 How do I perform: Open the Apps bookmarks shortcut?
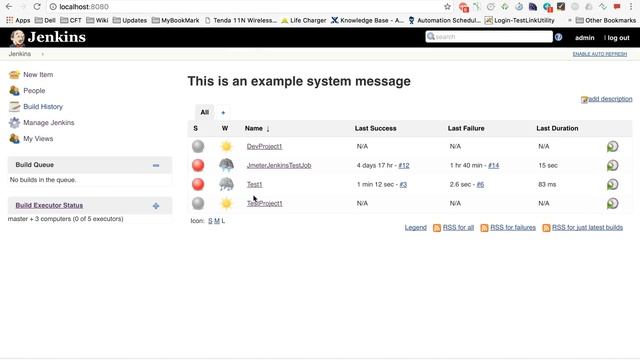pyautogui.click(x=18, y=20)
